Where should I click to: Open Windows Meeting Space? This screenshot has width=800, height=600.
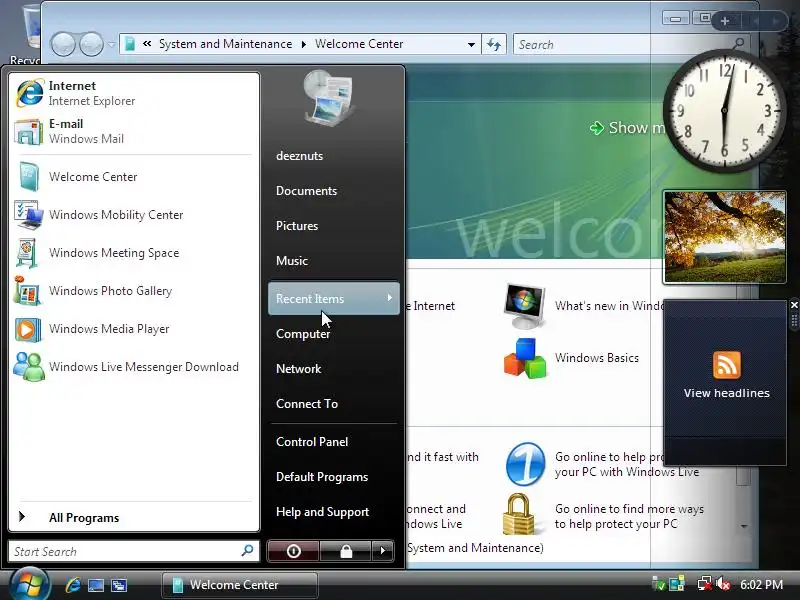pyautogui.click(x=134, y=253)
